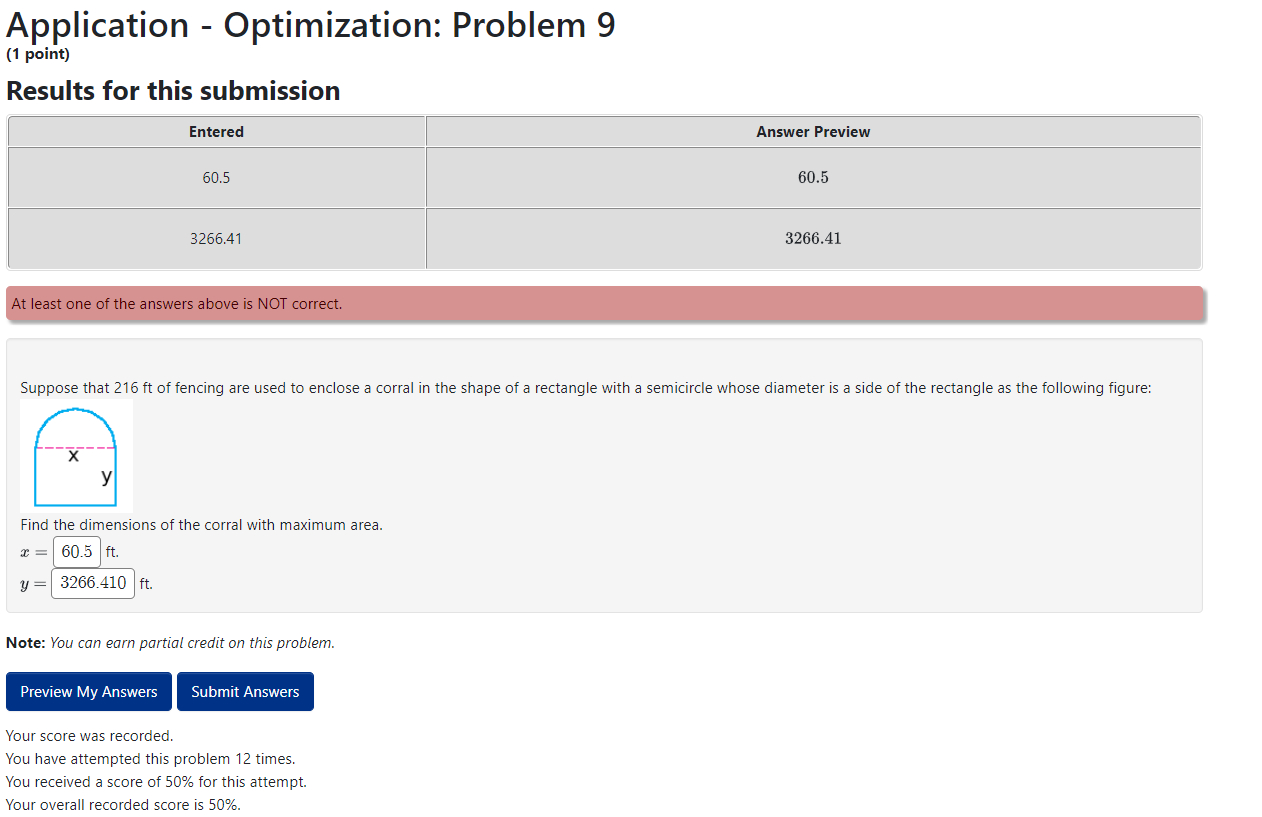
Task: Click the attempted 12 times message
Action: tap(150, 758)
